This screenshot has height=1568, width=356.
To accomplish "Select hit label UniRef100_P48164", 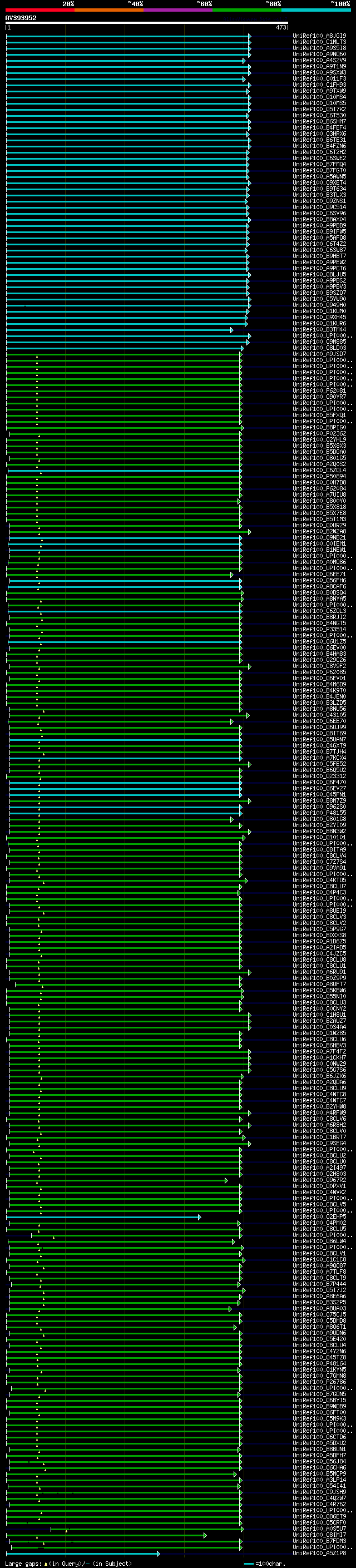I will [x=319, y=1363].
